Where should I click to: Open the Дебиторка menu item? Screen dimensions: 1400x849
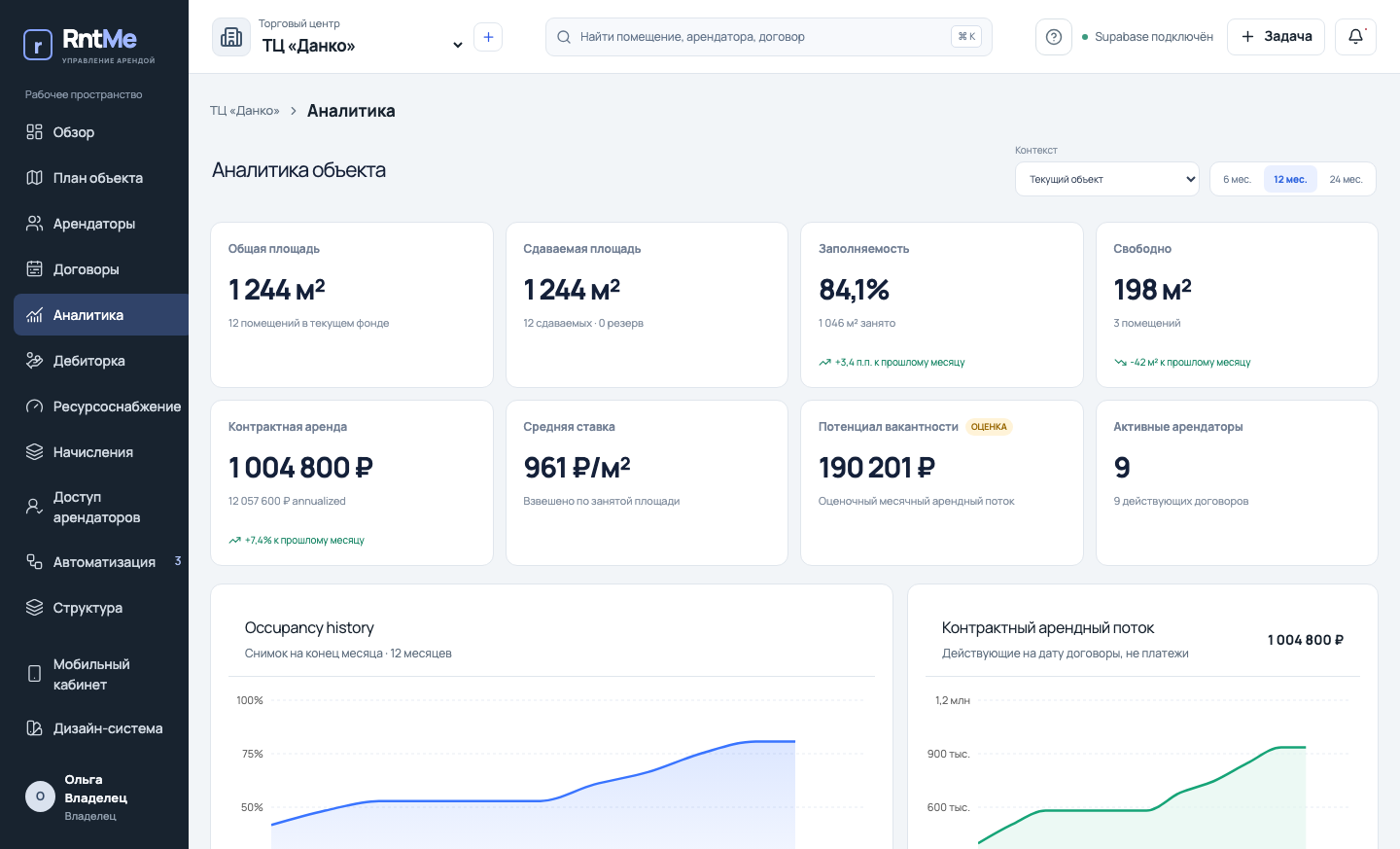coord(101,361)
